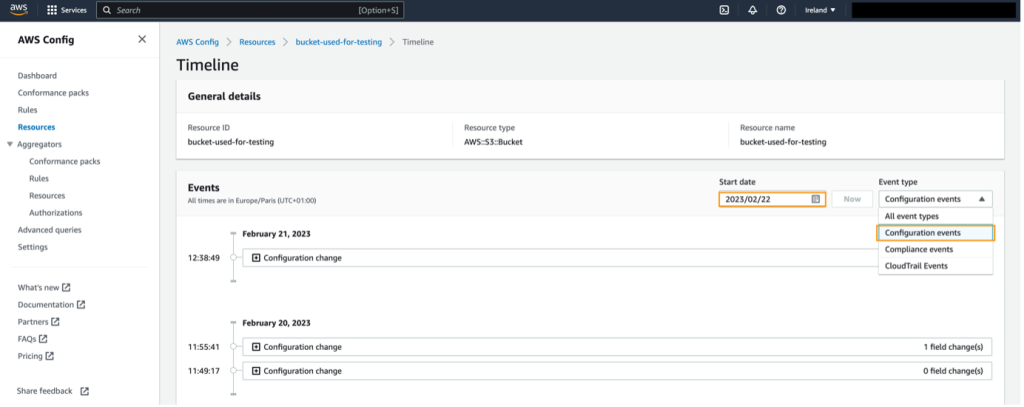1024x407 pixels.
Task: Click external-link icon beside FAQs
Action: [x=43, y=338]
